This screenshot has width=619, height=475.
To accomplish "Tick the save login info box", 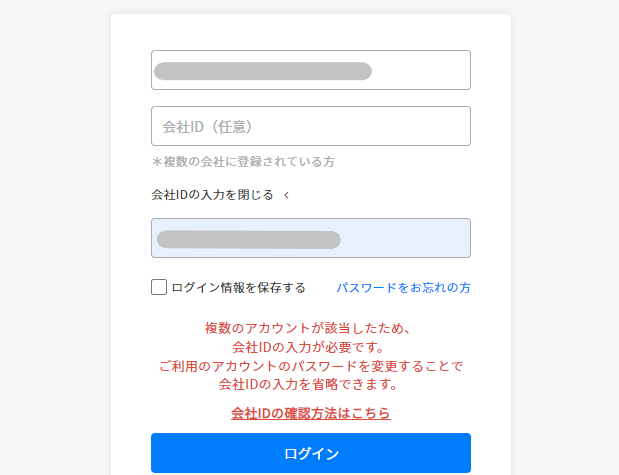I will pos(159,287).
